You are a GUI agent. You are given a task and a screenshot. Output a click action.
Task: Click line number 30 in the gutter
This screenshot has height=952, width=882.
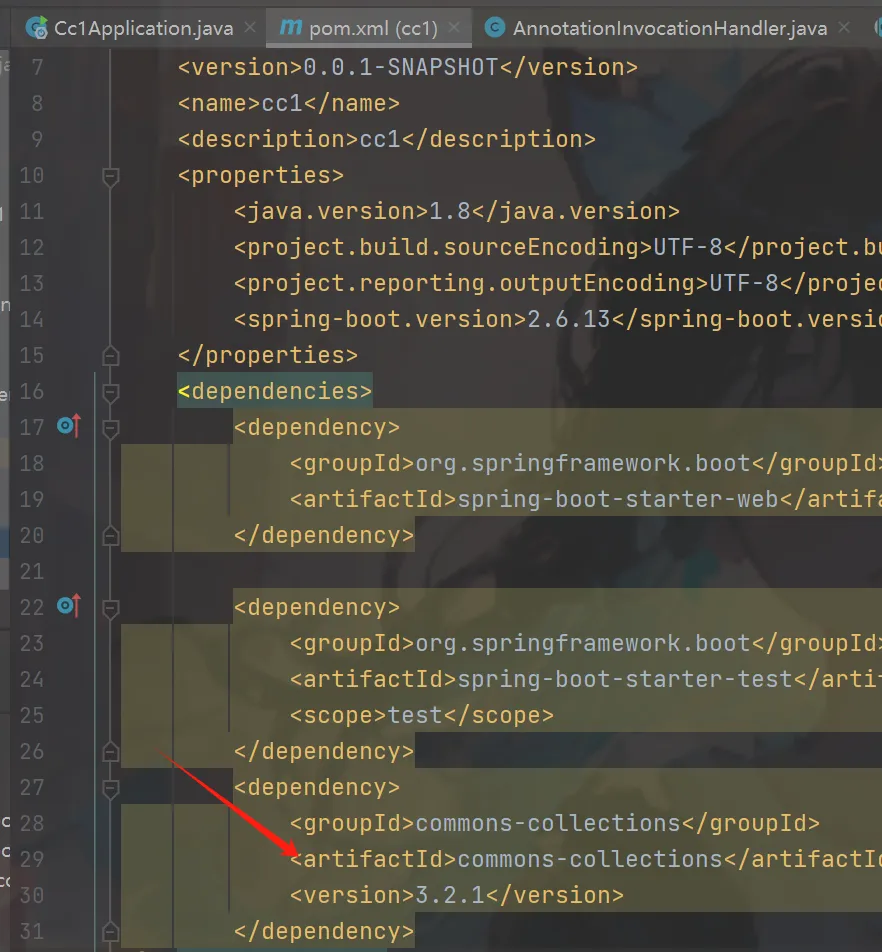[32, 896]
